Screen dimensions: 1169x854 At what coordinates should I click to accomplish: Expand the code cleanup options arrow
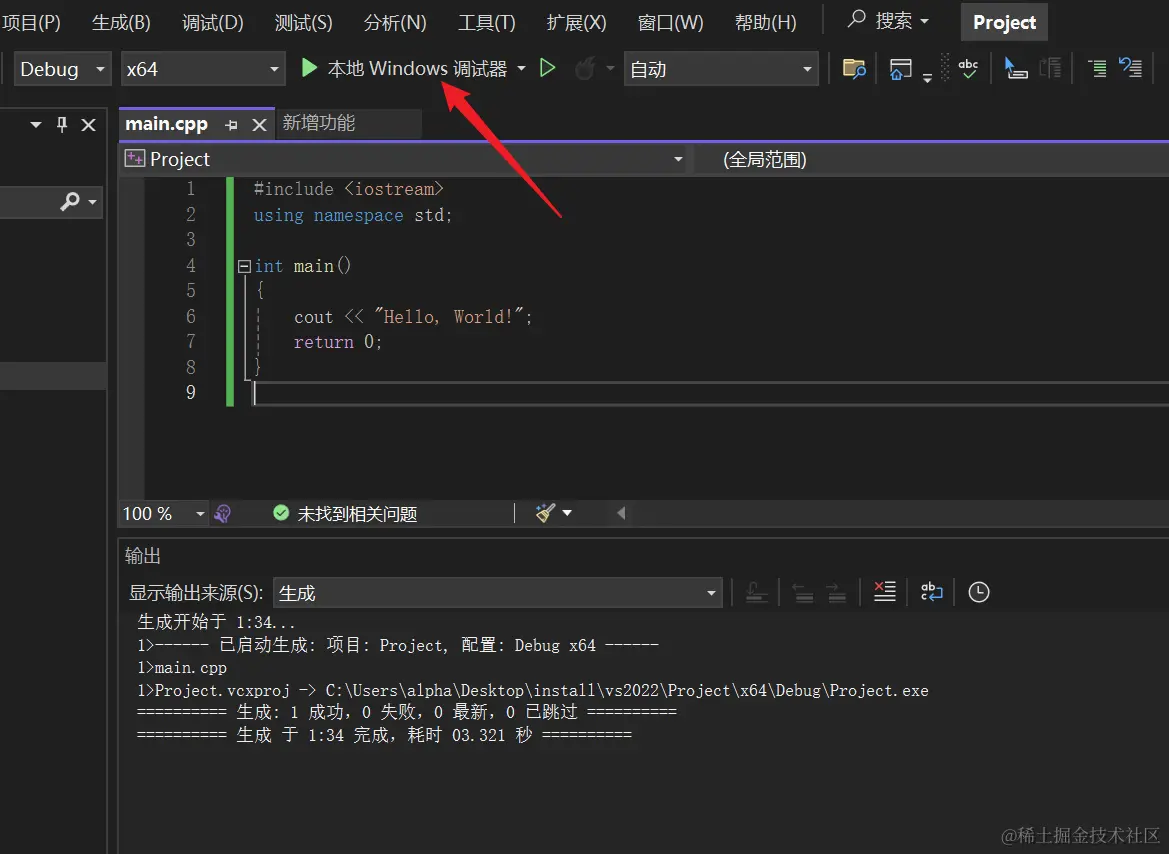coord(567,512)
